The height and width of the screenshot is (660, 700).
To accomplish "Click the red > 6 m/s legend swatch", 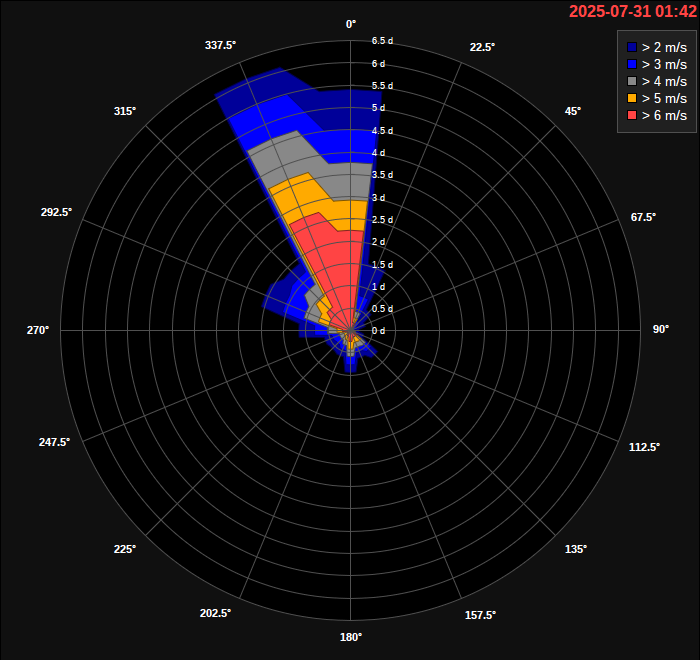I will pos(632,115).
